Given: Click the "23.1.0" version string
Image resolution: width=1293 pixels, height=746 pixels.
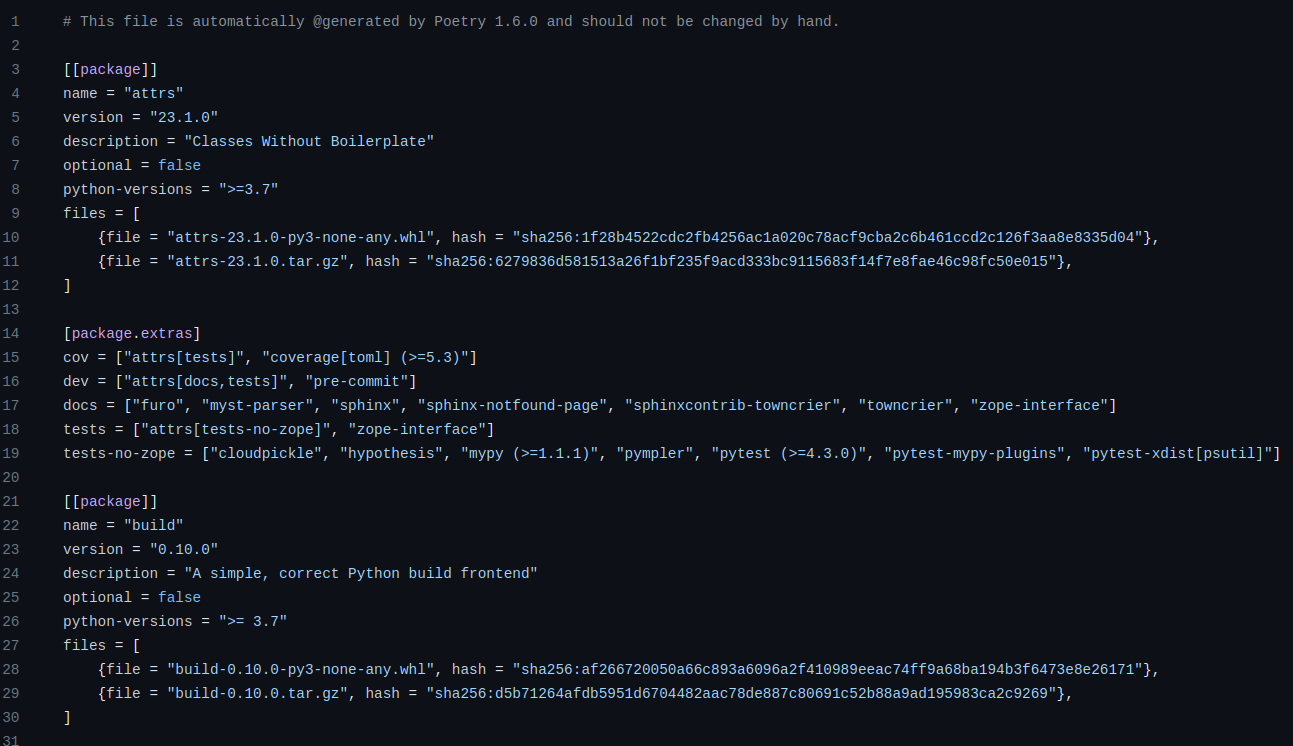Looking at the screenshot, I should (x=183, y=117).
